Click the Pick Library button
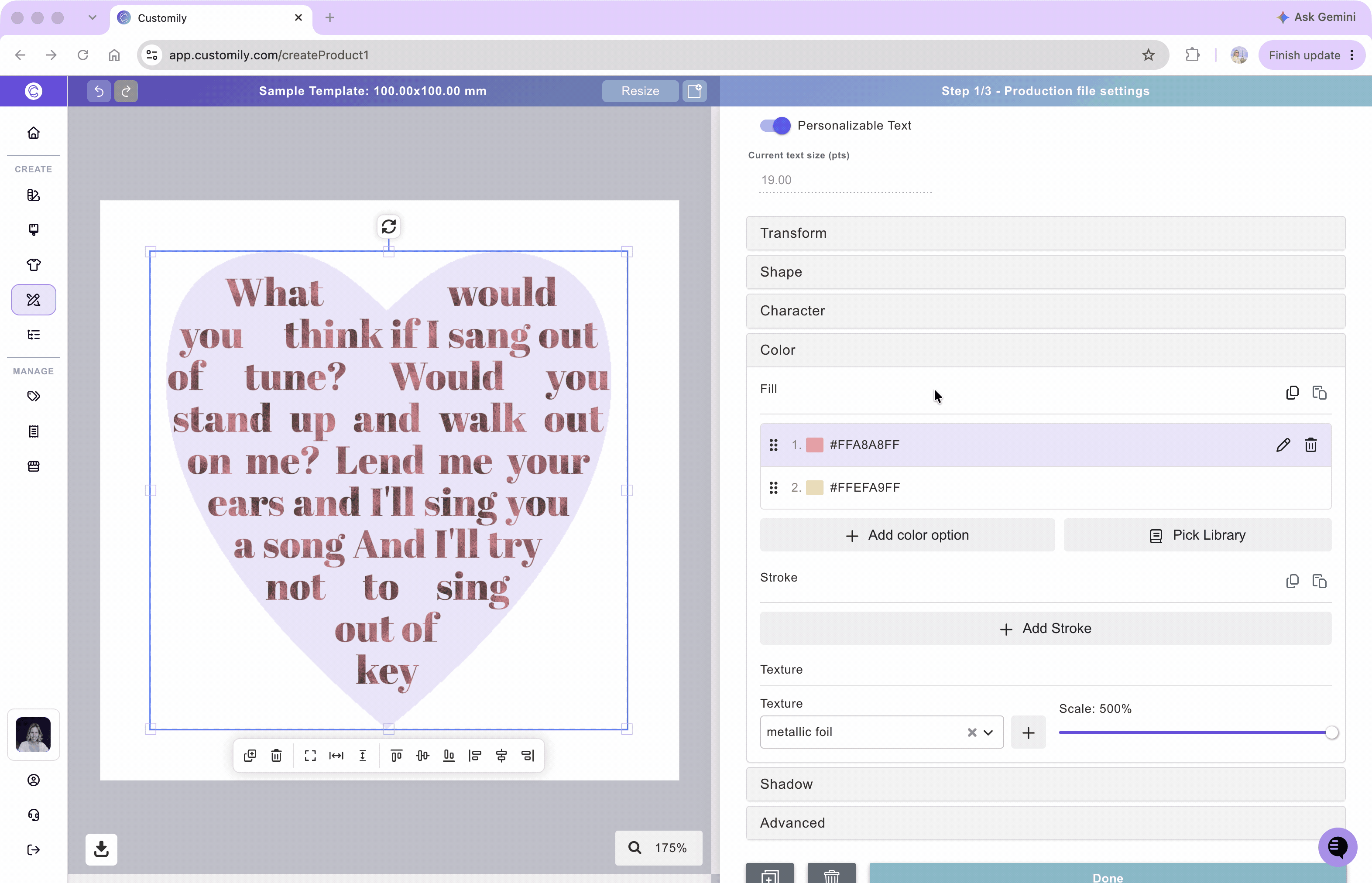Image resolution: width=1372 pixels, height=883 pixels. (x=1197, y=535)
